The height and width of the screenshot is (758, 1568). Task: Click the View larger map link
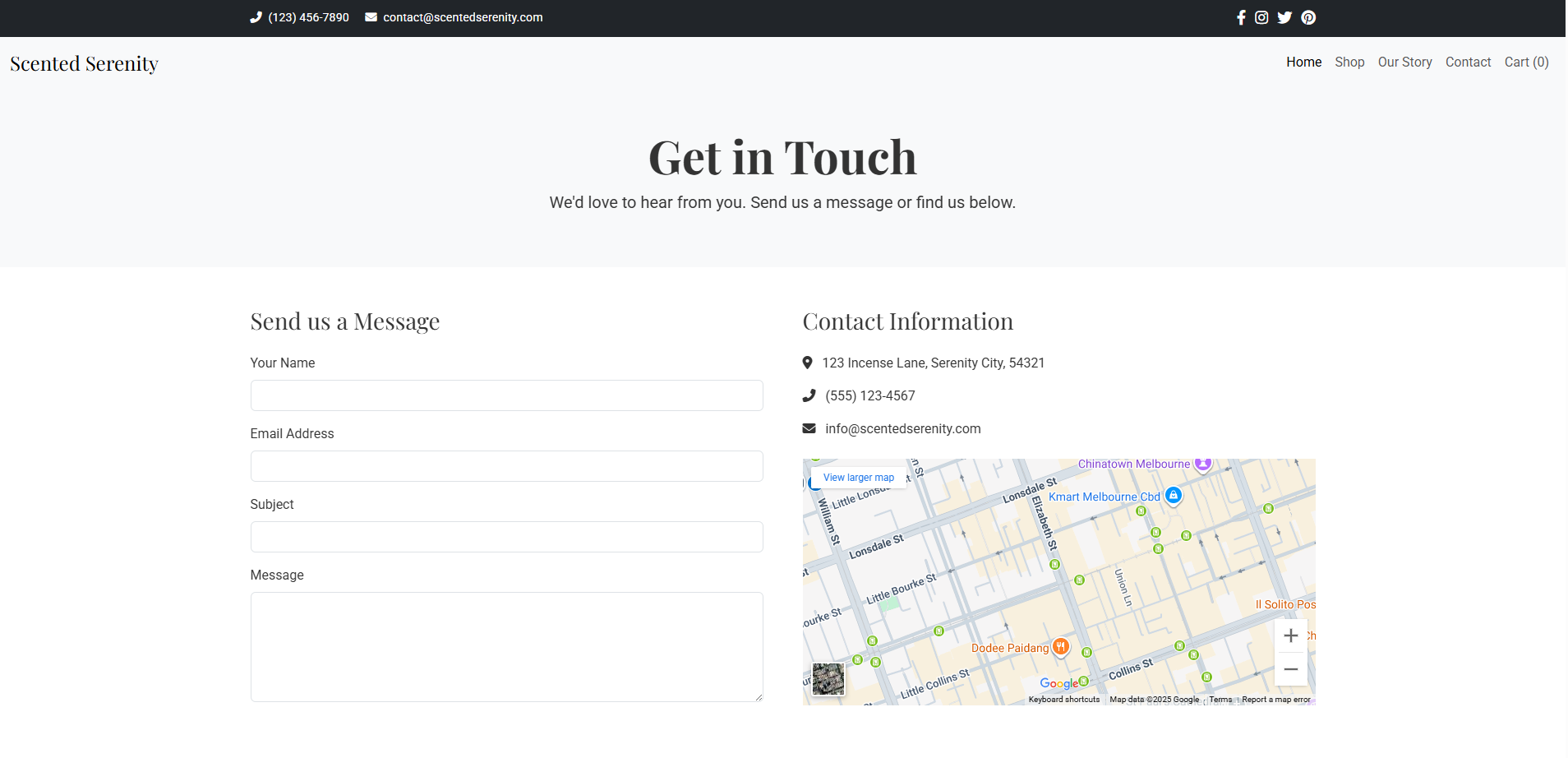click(x=858, y=478)
